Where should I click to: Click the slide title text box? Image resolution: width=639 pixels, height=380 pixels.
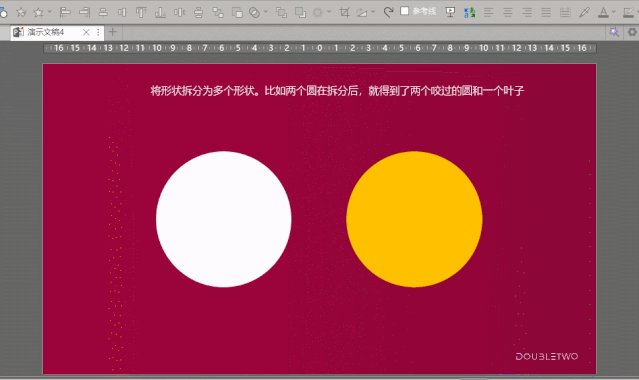(x=337, y=91)
